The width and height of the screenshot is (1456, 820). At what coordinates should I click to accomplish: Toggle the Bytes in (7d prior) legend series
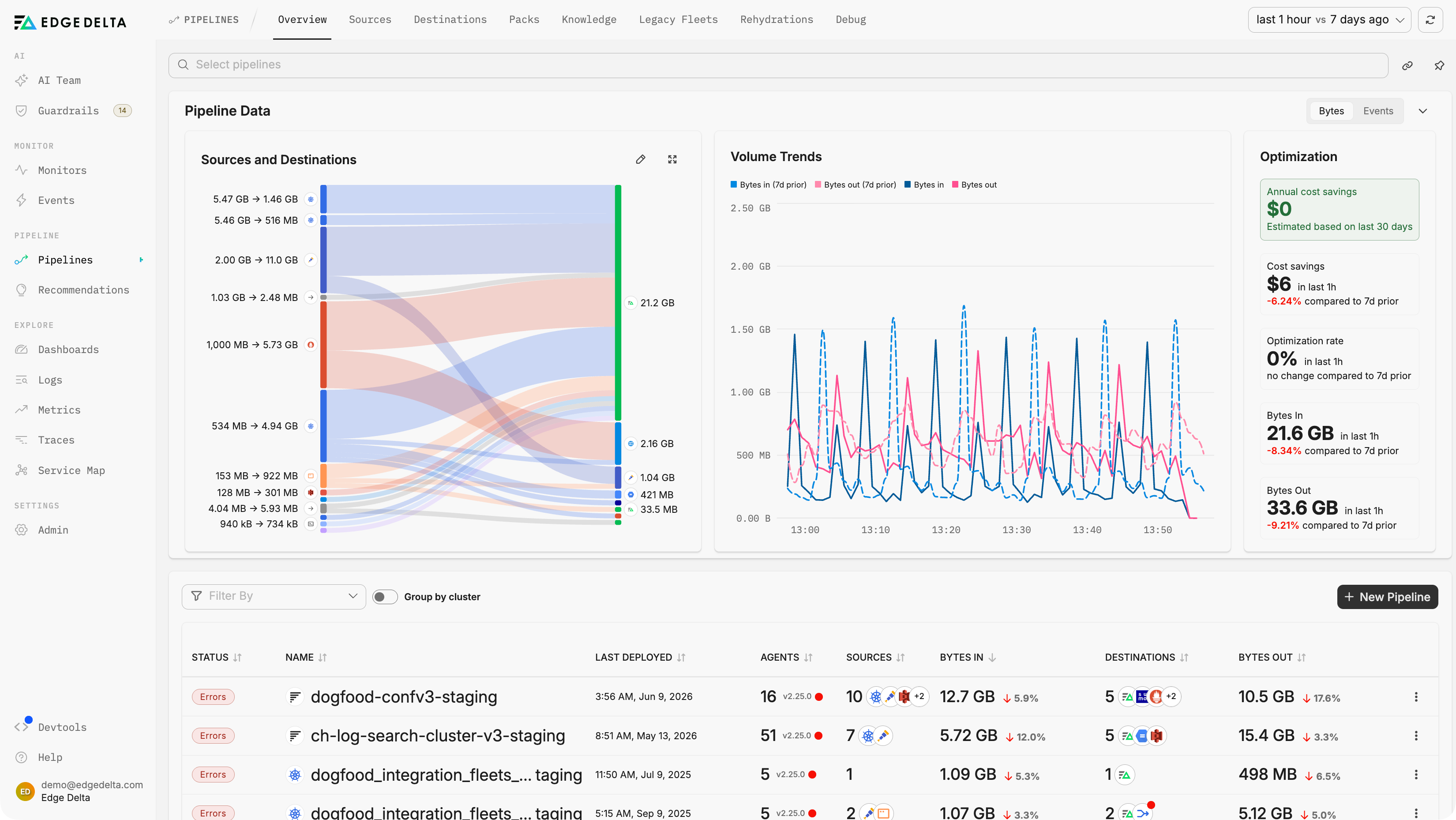click(x=768, y=185)
